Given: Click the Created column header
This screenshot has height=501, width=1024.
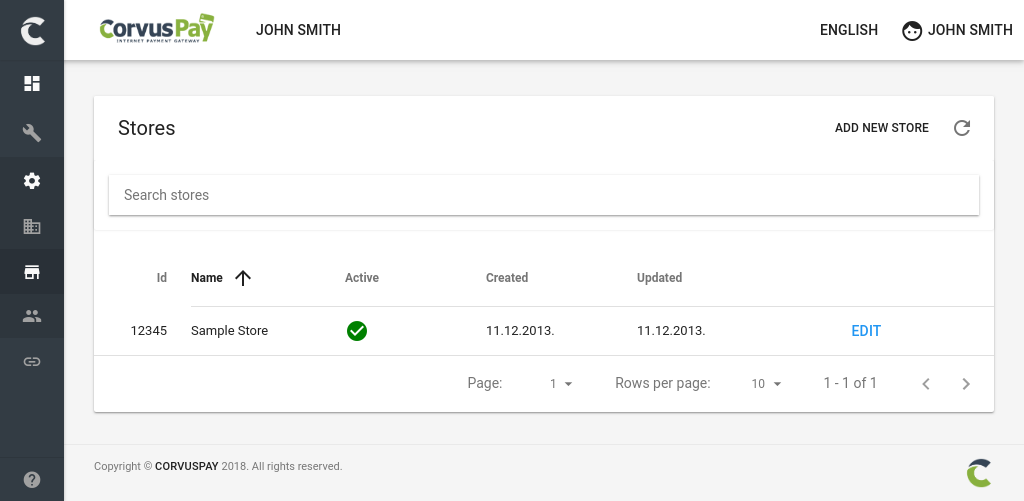Looking at the screenshot, I should point(507,278).
